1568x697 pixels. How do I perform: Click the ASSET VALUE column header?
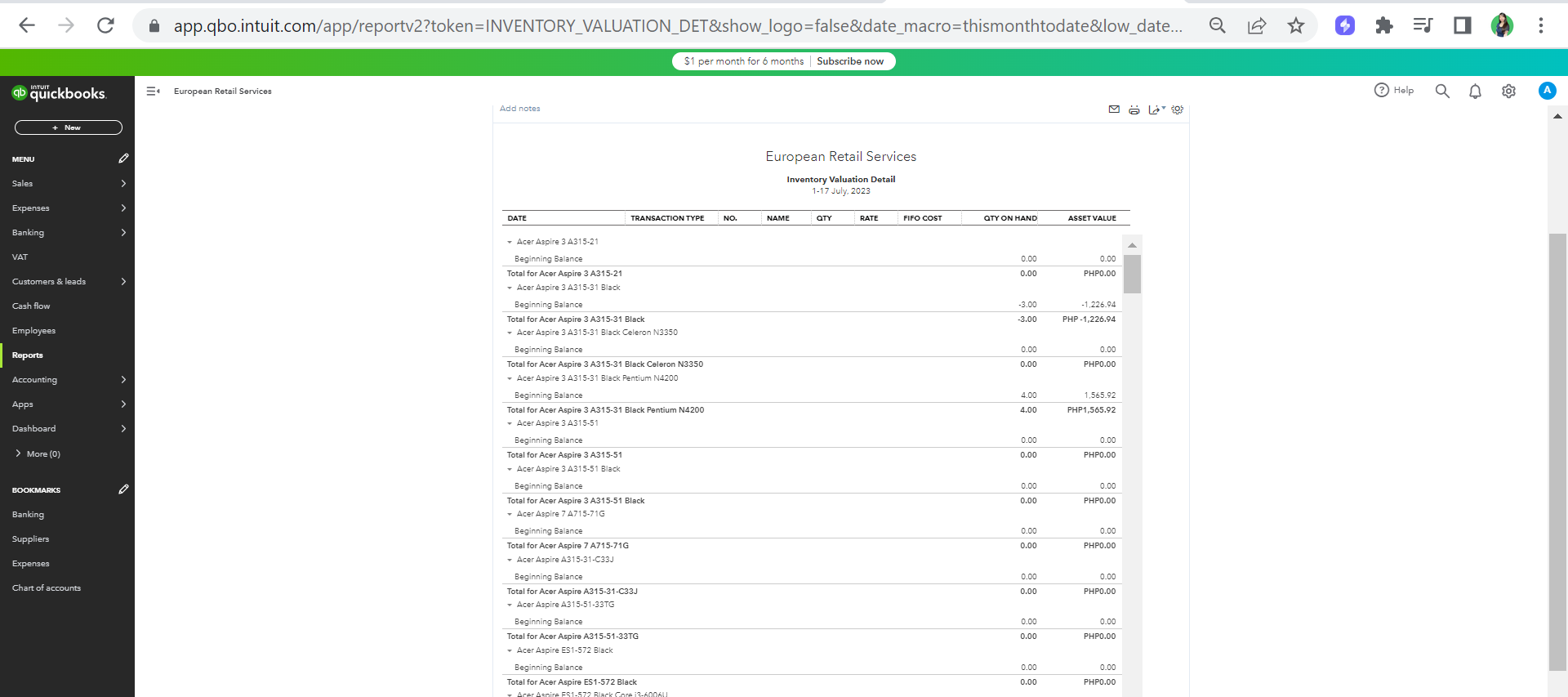pyautogui.click(x=1092, y=218)
